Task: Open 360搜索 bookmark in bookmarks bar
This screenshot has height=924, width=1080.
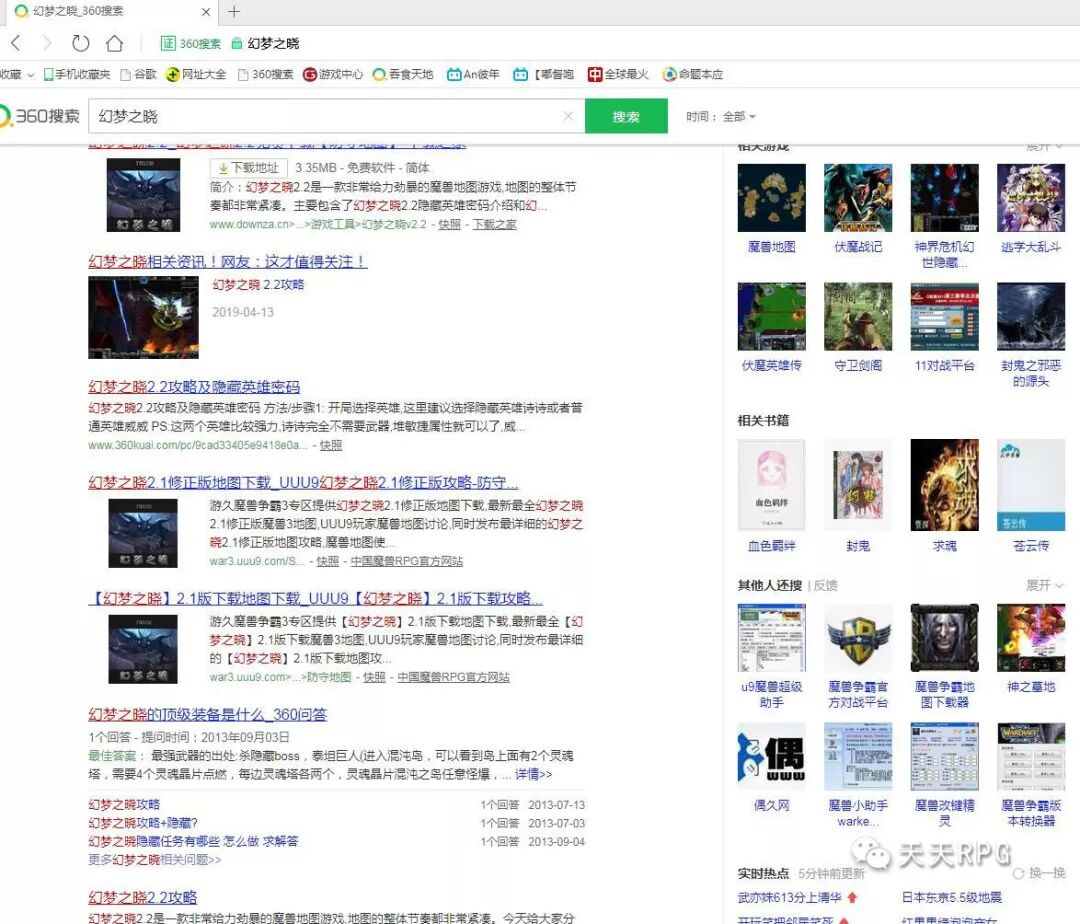Action: pos(265,74)
